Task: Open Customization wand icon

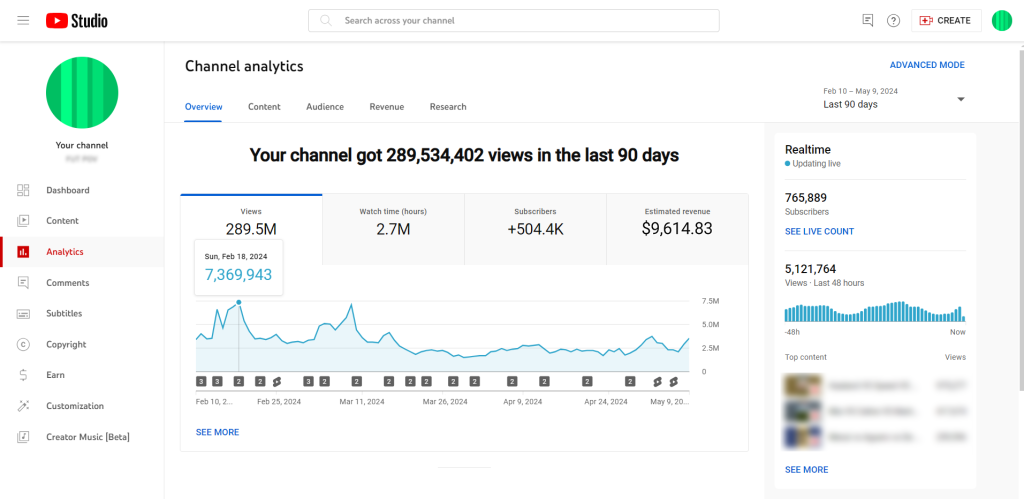Action: (x=24, y=406)
